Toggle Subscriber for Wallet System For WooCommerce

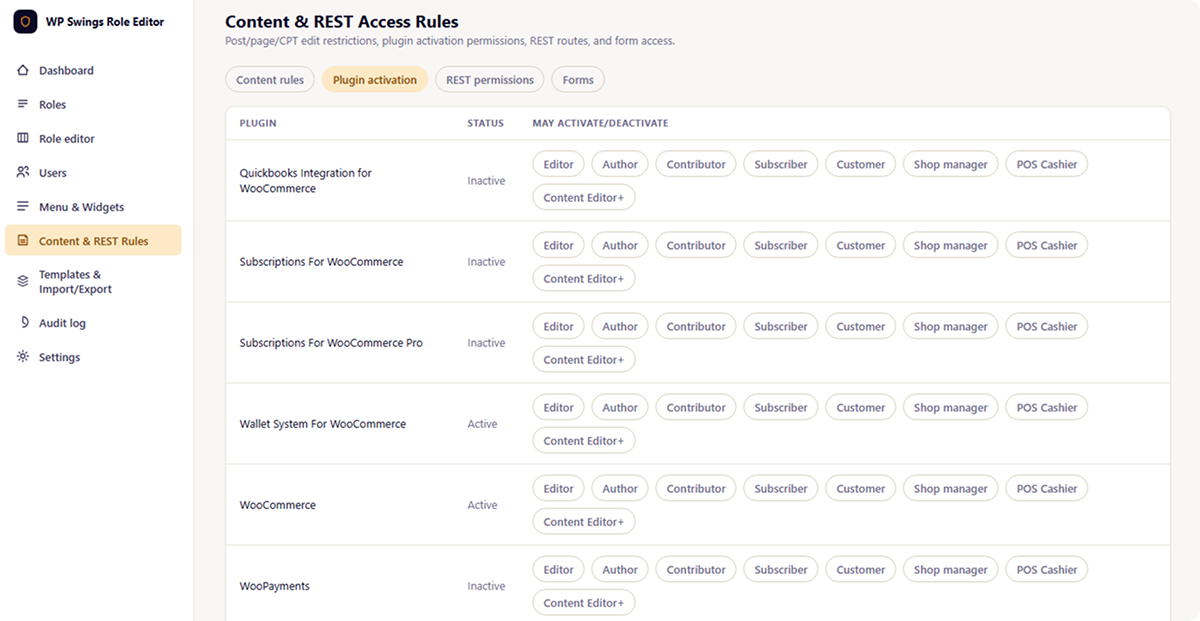[781, 407]
